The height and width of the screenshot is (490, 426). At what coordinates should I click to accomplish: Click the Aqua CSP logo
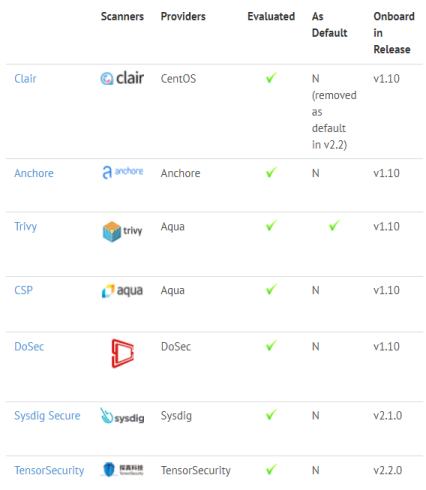122,291
